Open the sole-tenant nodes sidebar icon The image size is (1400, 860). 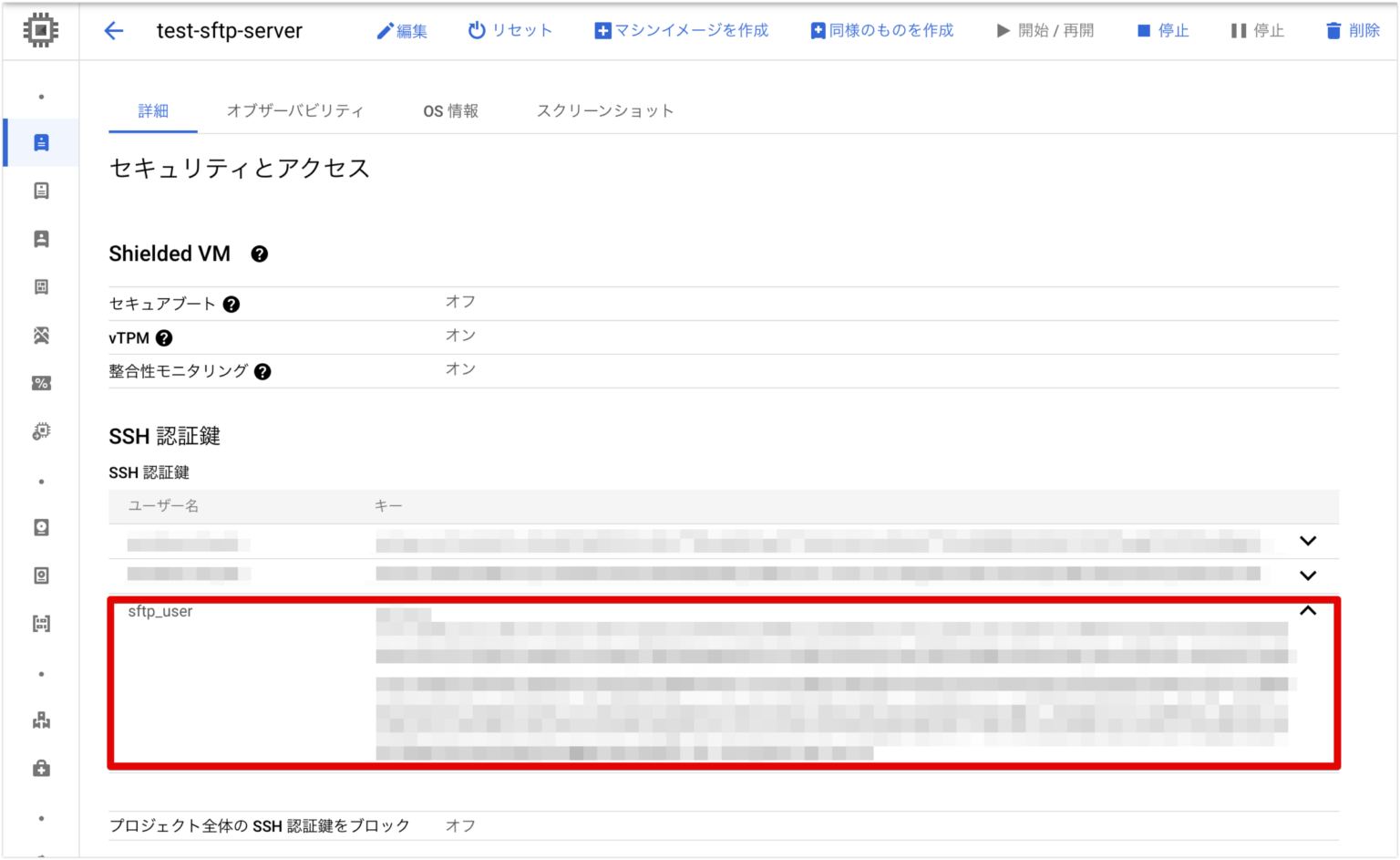pyautogui.click(x=40, y=238)
